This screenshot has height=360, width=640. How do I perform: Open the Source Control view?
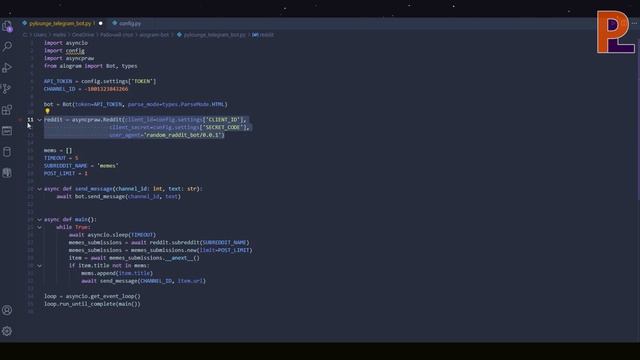[7, 89]
